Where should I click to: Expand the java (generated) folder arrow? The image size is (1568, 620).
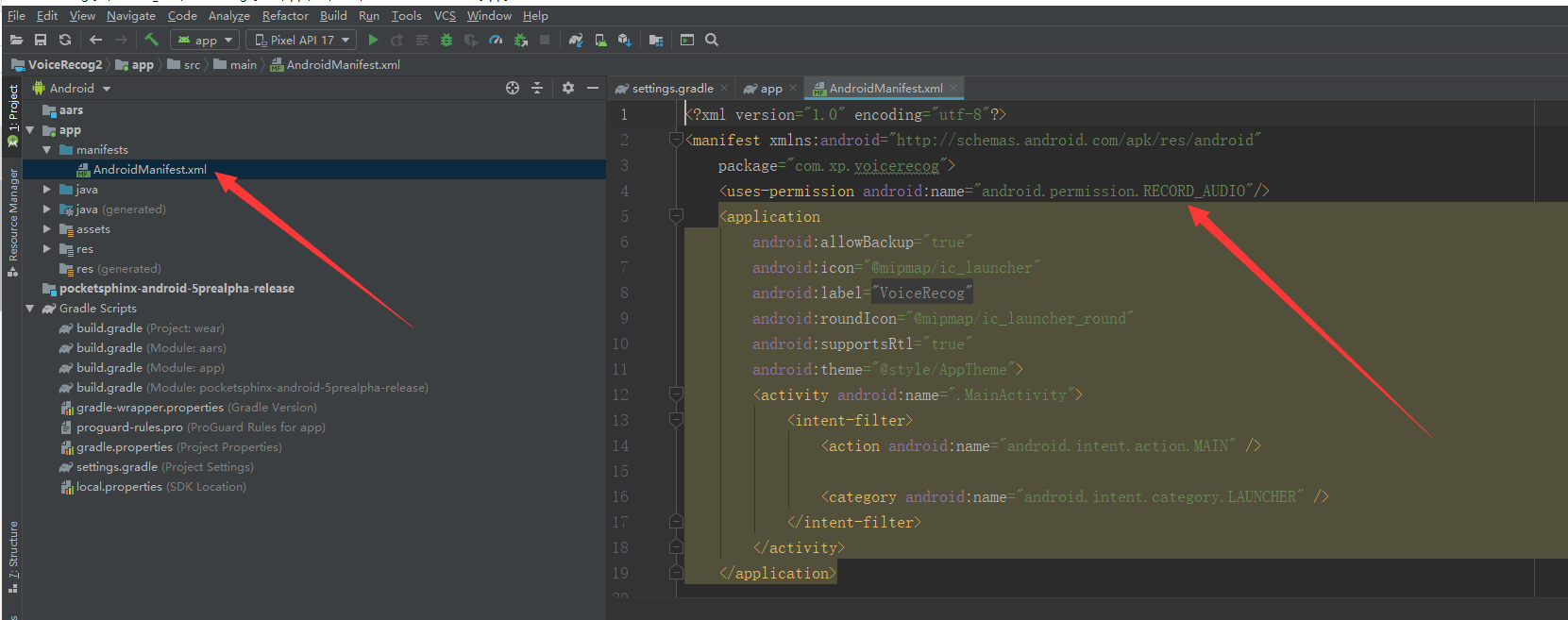click(x=47, y=209)
